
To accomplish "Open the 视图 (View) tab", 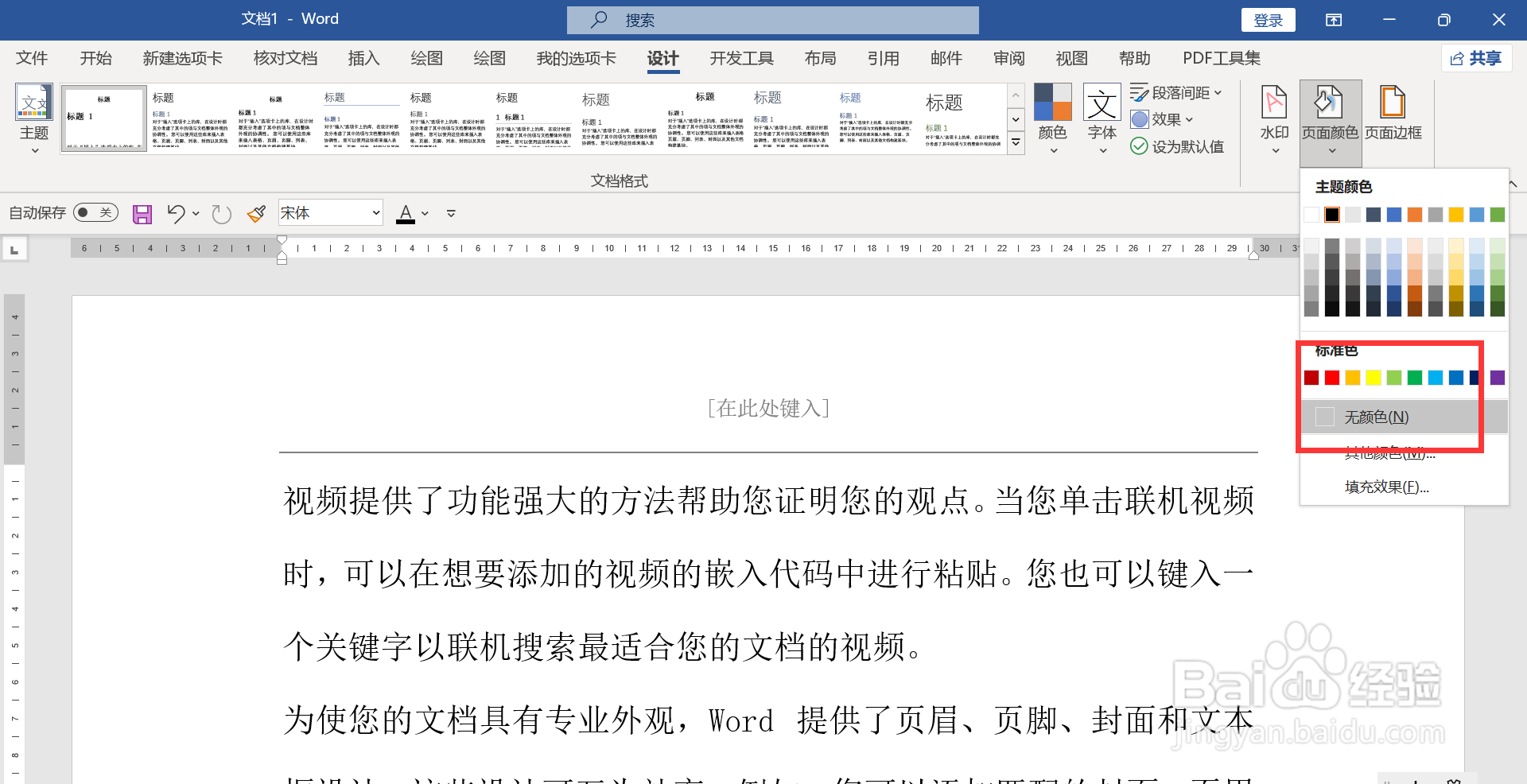I will coord(1071,58).
